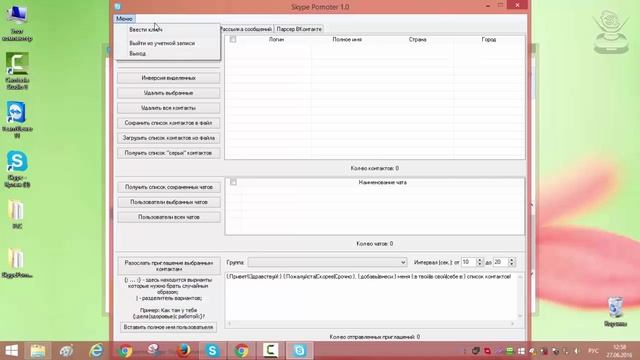
Task: Click Пользователи выбранных чатов button
Action: click(169, 202)
